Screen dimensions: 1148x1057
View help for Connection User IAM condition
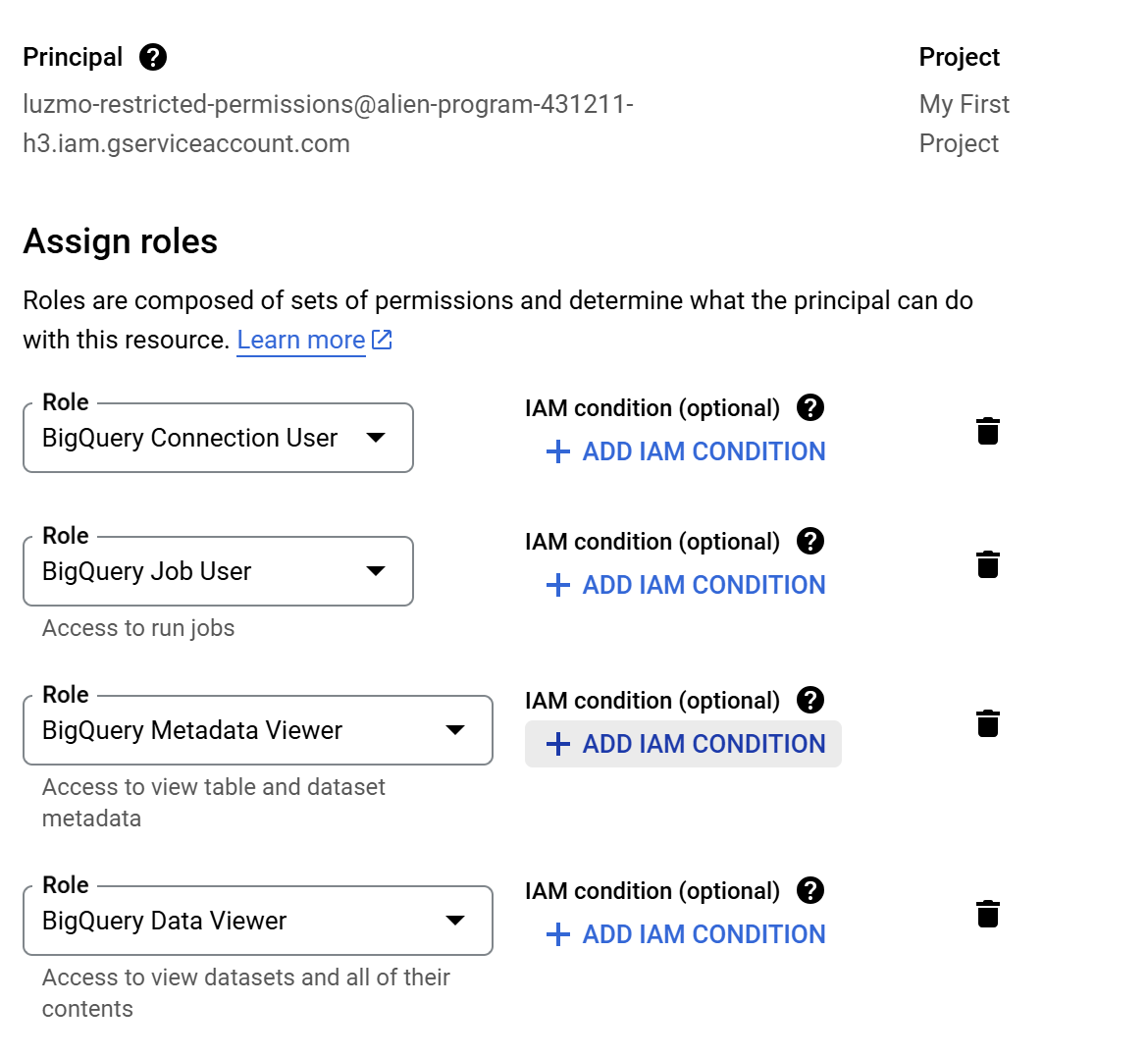810,407
